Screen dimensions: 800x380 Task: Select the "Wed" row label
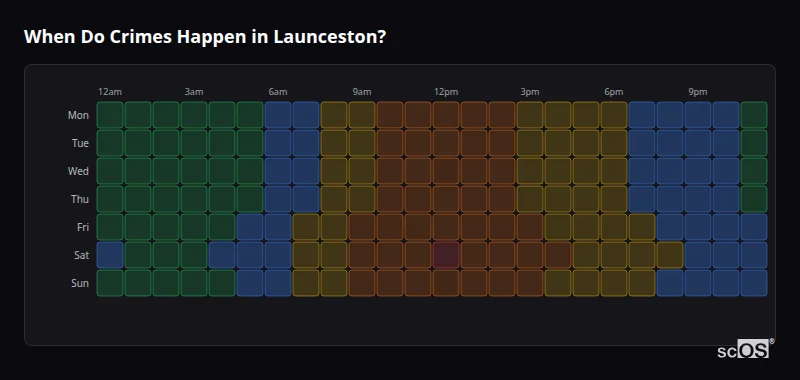pos(78,171)
